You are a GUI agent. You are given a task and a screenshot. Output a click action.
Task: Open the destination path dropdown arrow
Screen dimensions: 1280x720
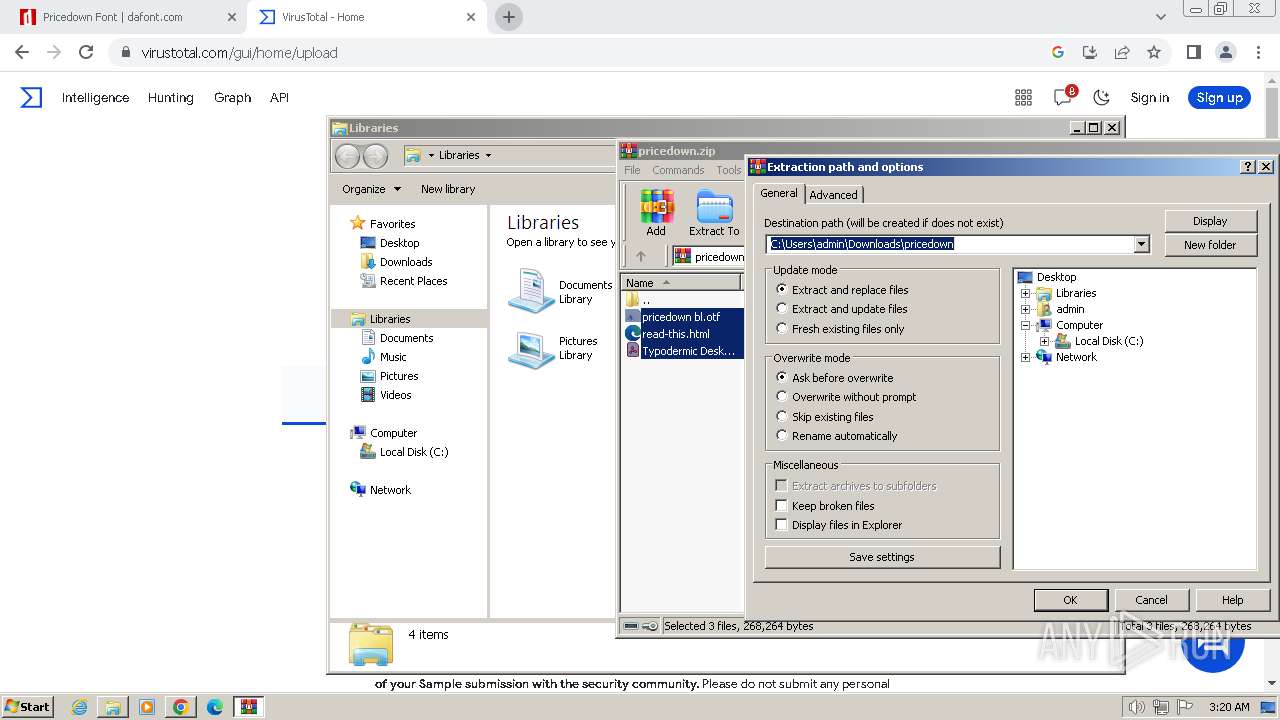pos(1141,244)
